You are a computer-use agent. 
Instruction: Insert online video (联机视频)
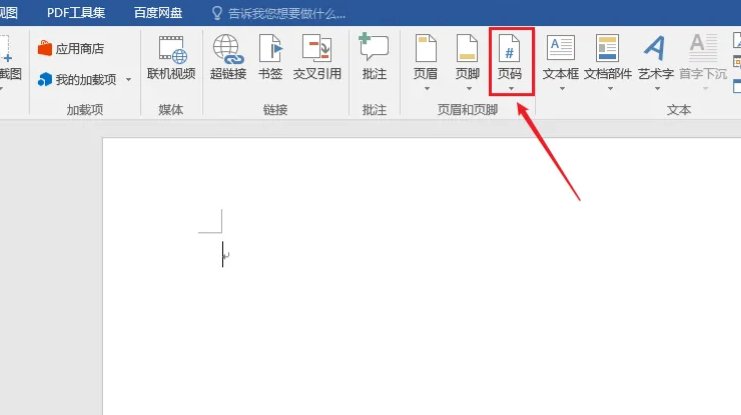(171, 57)
